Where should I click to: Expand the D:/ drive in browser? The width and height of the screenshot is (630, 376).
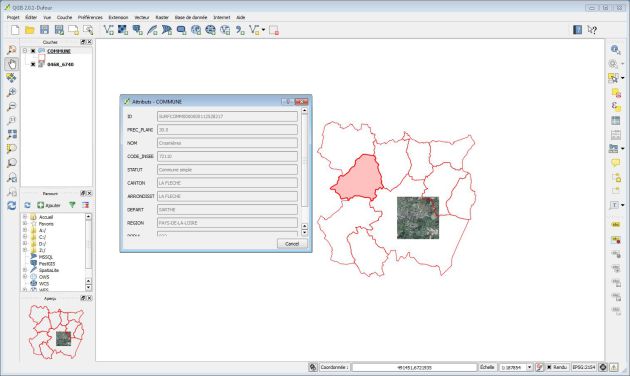click(25, 243)
